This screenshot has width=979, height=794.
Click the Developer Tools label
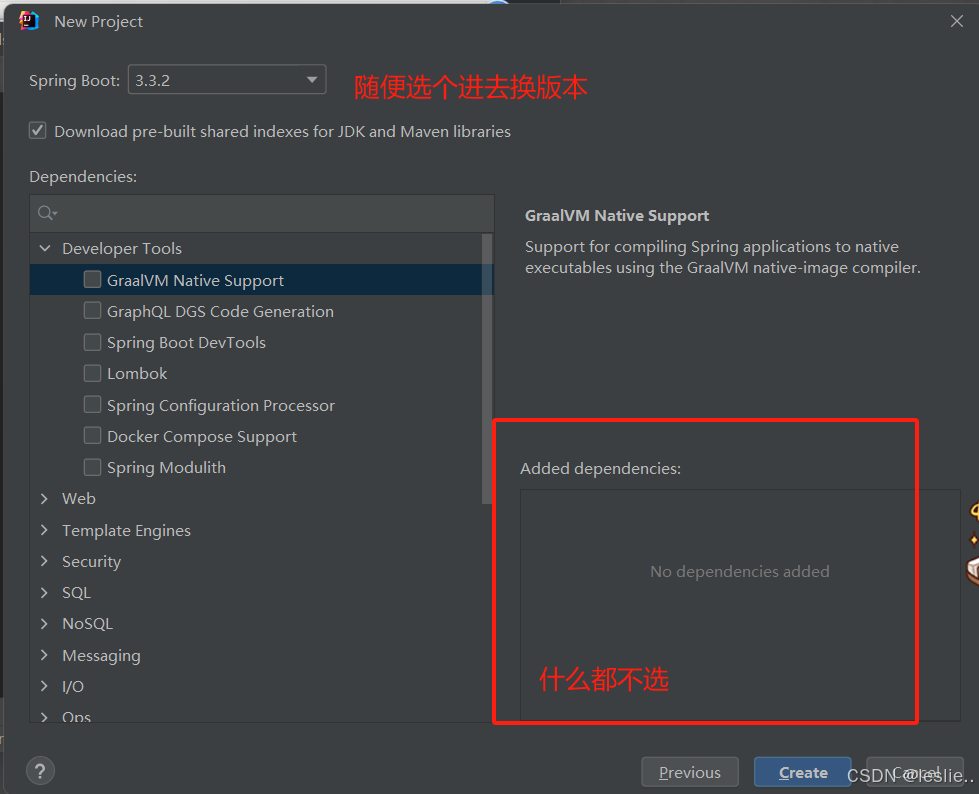coord(122,248)
